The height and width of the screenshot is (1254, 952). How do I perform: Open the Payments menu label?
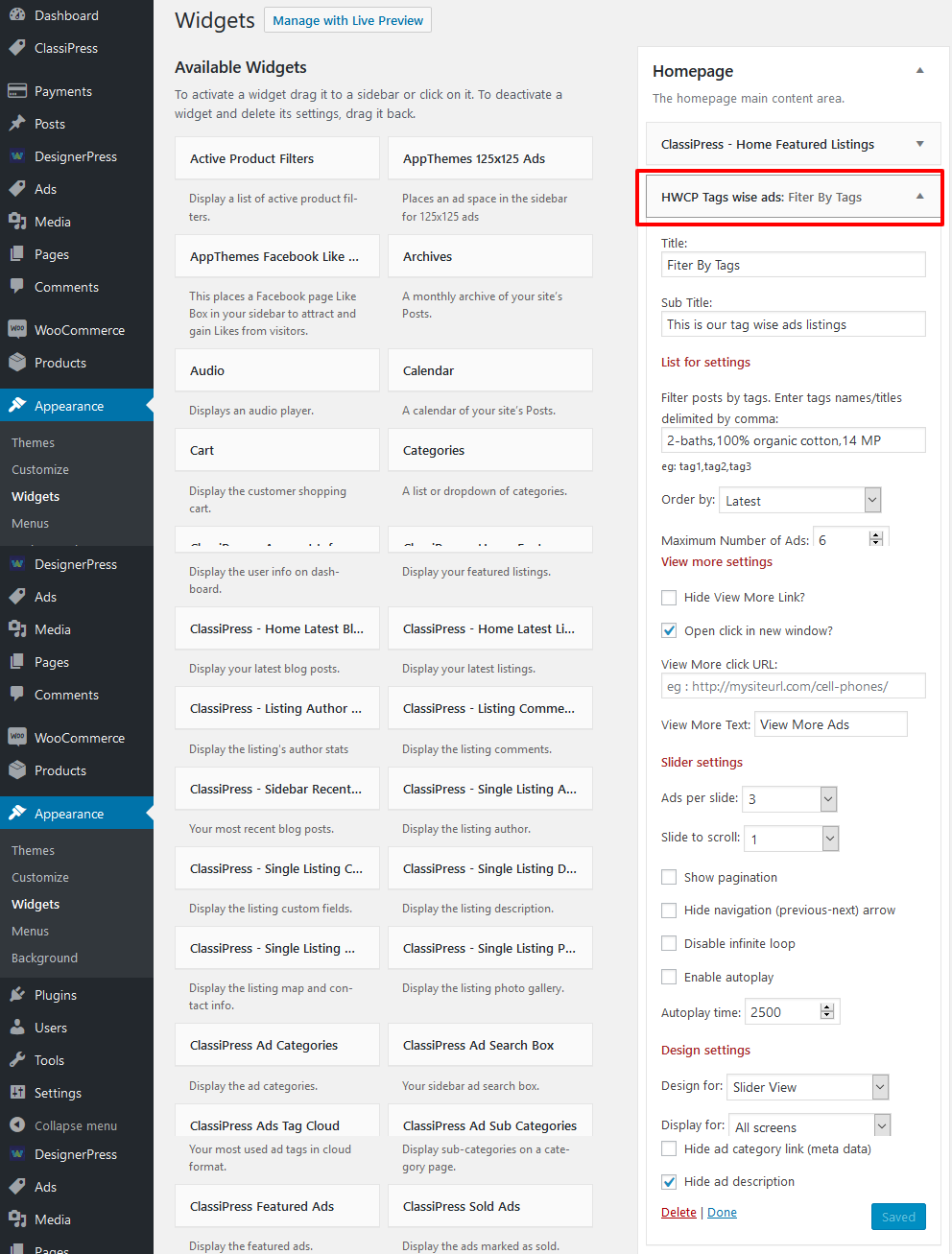point(63,91)
